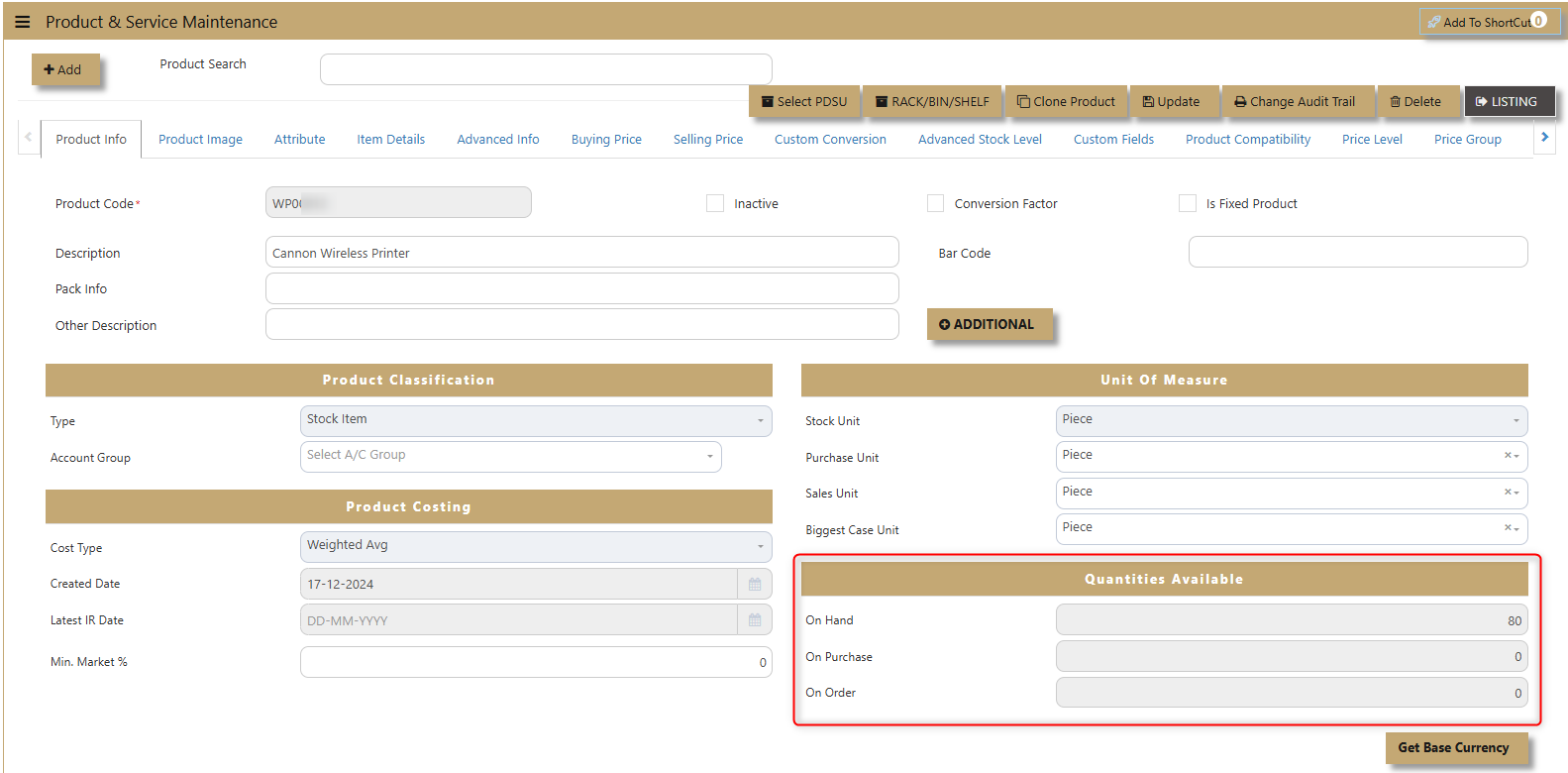Clear the Purchase Unit selection

point(1508,456)
